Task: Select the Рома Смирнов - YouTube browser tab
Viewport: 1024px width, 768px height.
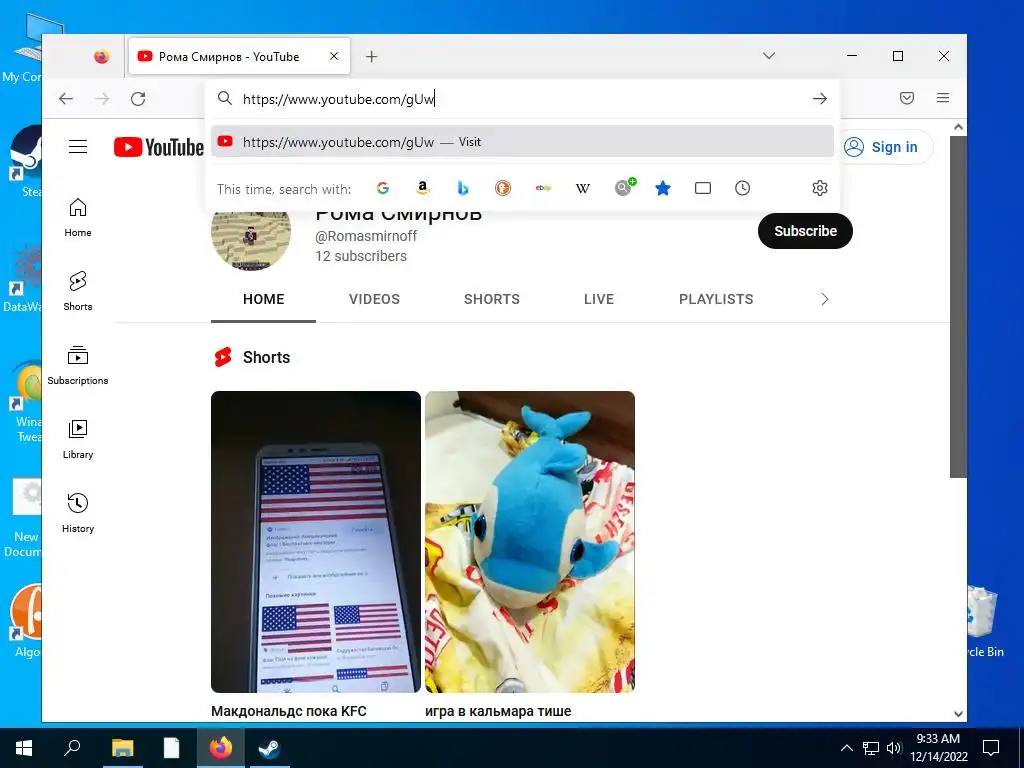Action: [x=239, y=57]
